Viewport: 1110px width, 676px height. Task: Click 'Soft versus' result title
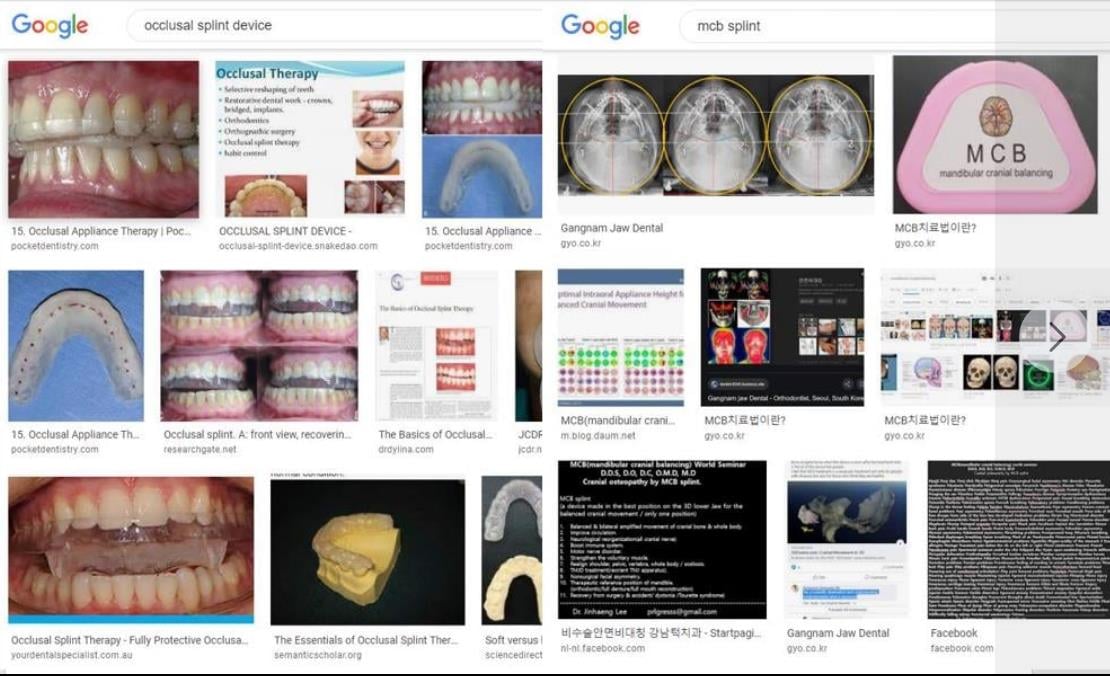tap(513, 640)
